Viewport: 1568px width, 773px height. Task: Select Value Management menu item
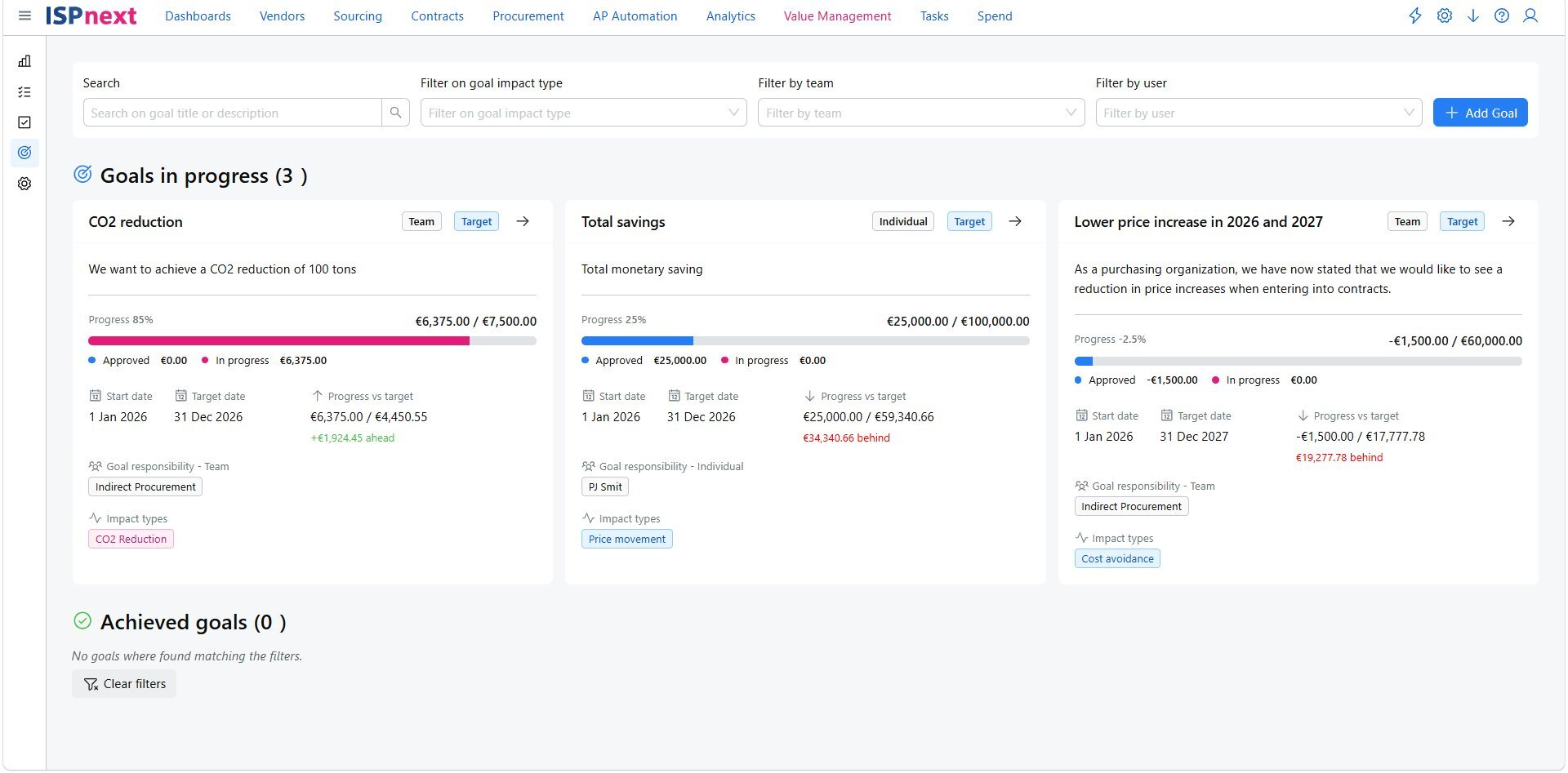837,16
